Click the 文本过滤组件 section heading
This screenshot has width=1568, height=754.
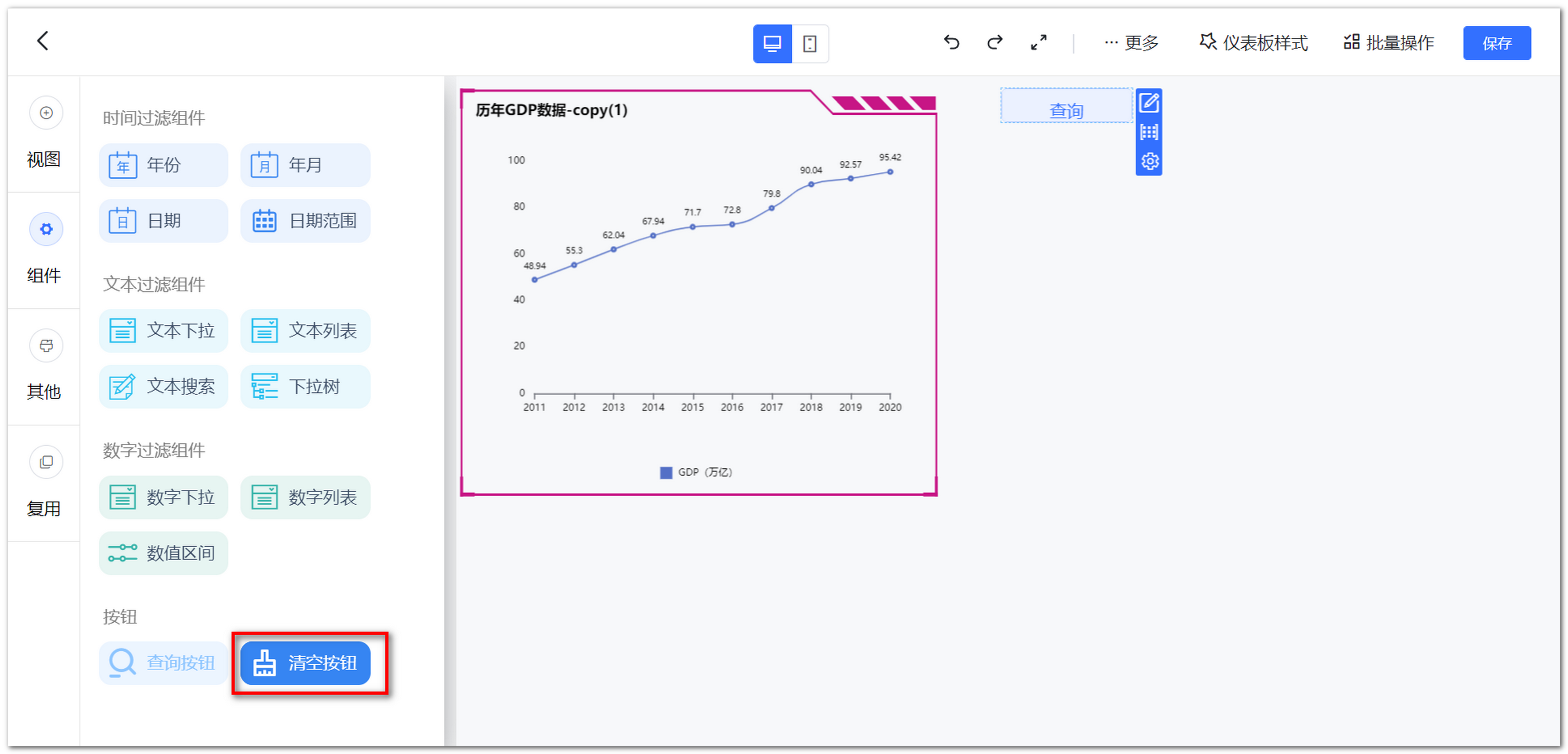tap(153, 284)
